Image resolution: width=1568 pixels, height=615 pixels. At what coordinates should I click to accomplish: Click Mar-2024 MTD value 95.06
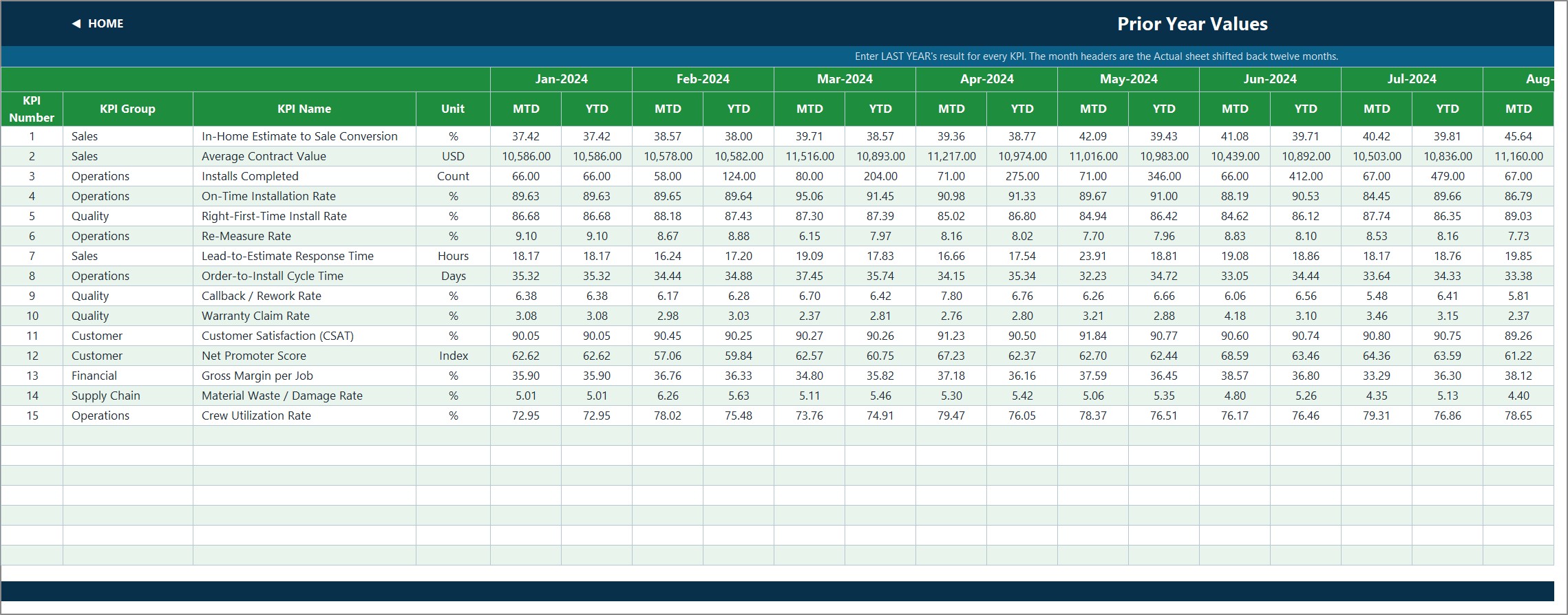(x=809, y=196)
